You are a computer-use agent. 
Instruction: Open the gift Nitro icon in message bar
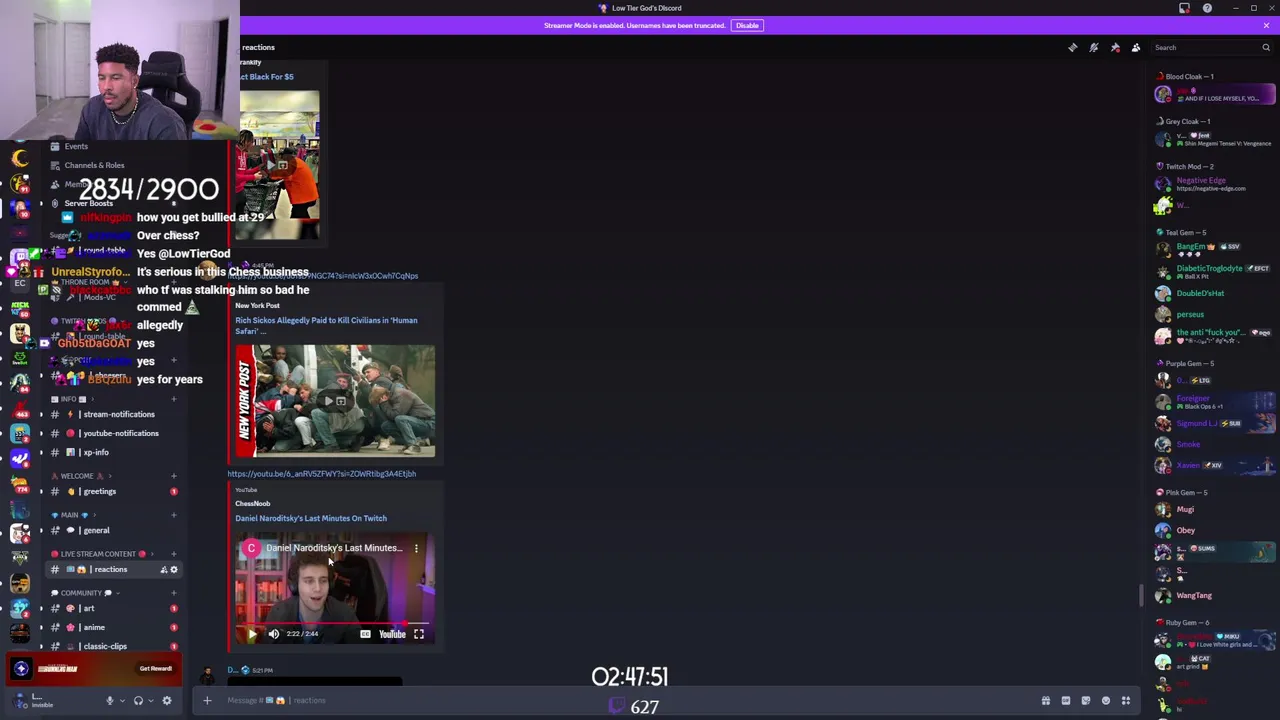pyautogui.click(x=1046, y=701)
